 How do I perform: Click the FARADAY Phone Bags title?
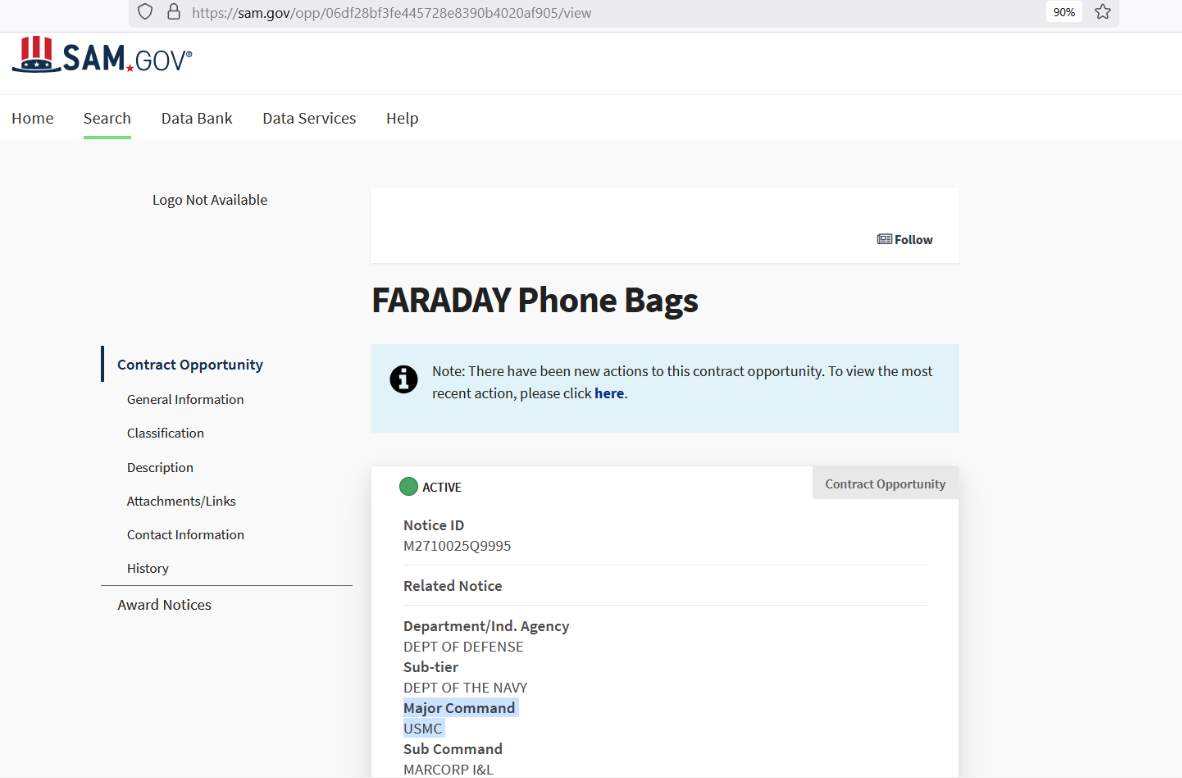pos(535,300)
